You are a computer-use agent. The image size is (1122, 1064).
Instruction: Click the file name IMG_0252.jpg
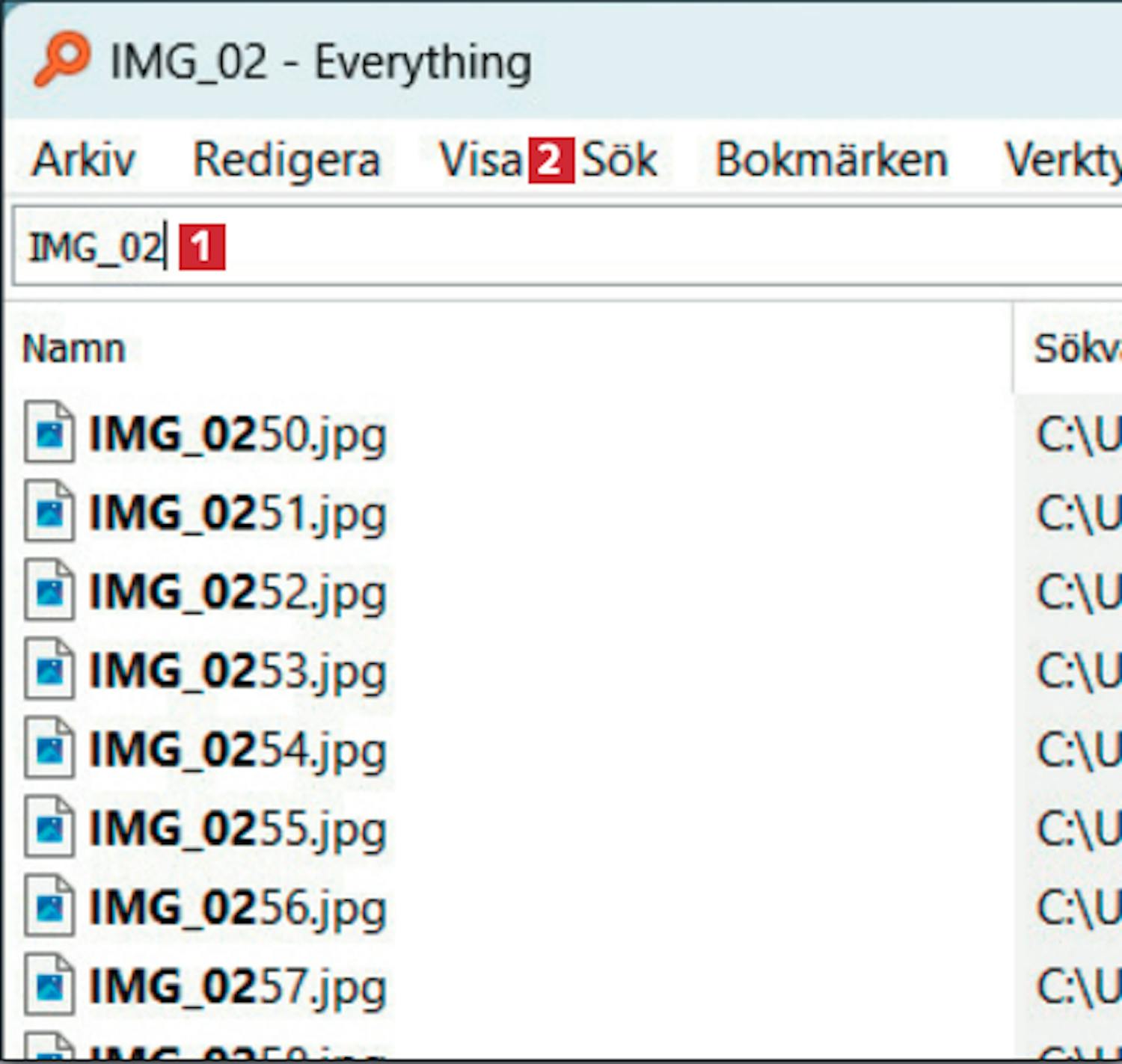click(238, 593)
